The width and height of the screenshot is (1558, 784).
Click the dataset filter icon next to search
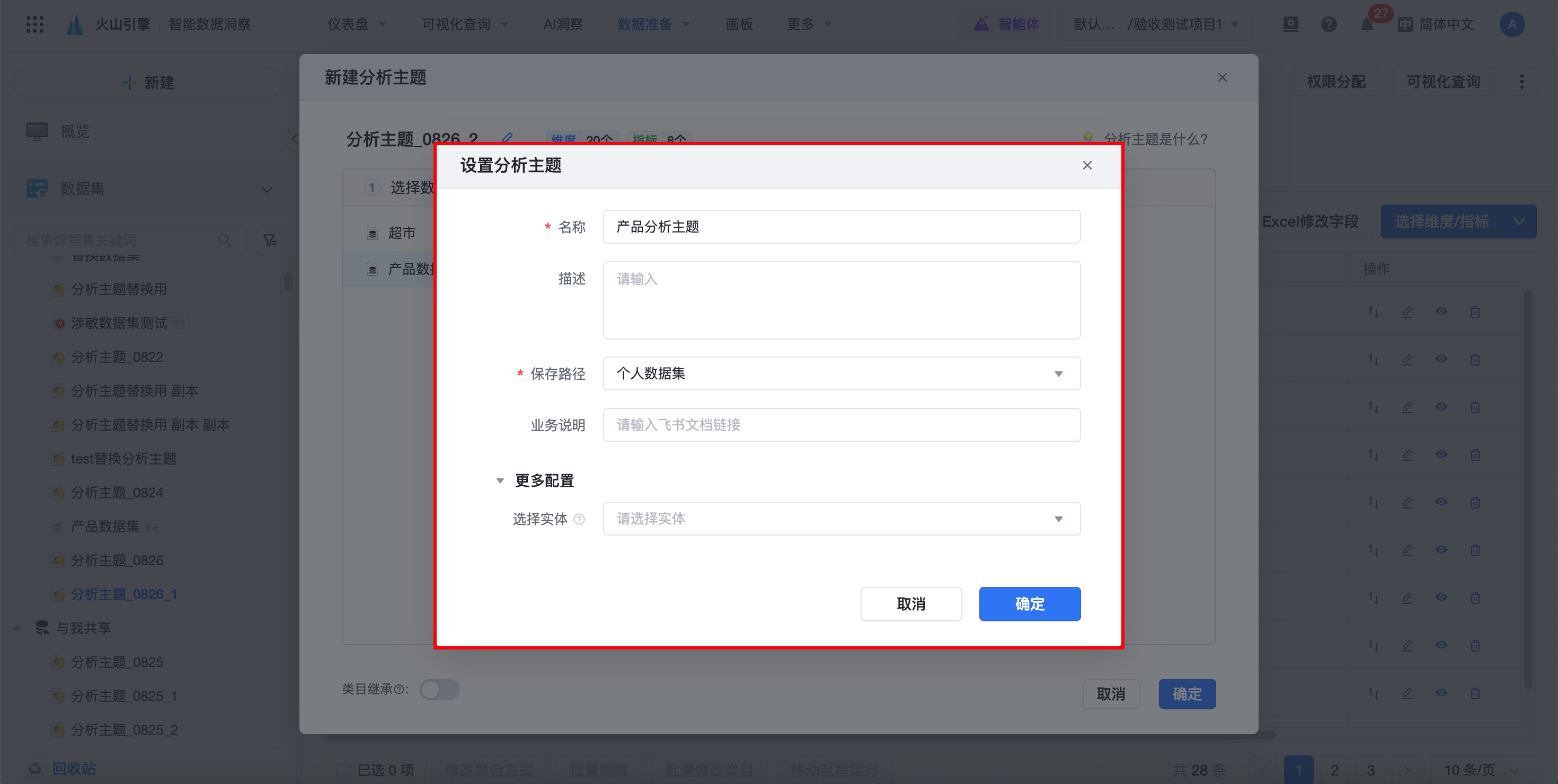[x=270, y=240]
